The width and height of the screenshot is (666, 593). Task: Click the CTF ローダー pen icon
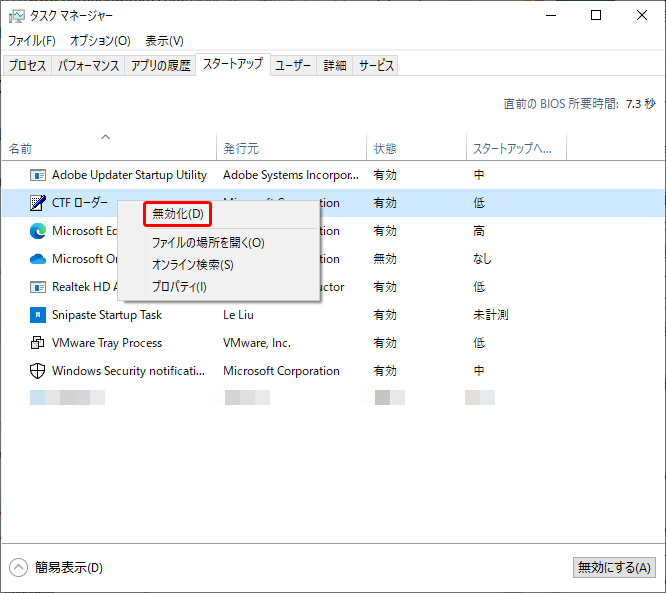coord(38,203)
